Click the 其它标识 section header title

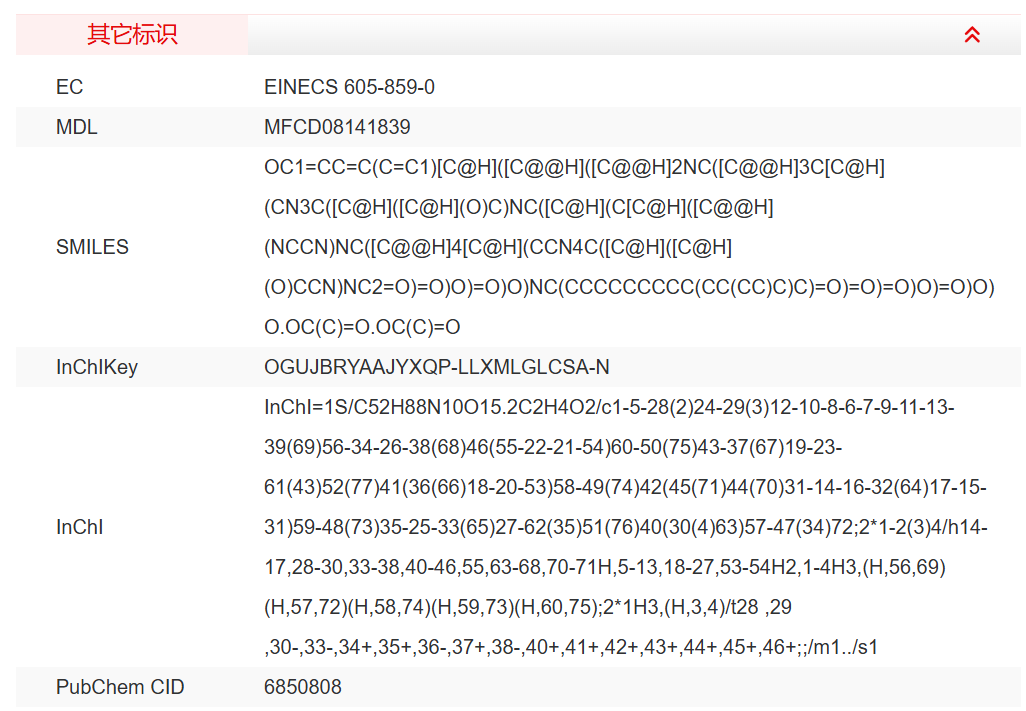132,35
